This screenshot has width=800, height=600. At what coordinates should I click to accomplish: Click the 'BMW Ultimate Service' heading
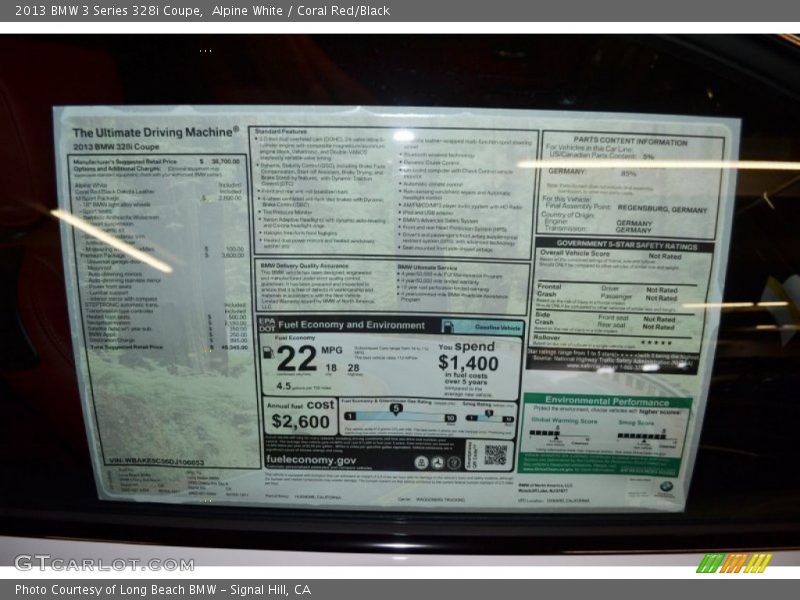tap(427, 267)
